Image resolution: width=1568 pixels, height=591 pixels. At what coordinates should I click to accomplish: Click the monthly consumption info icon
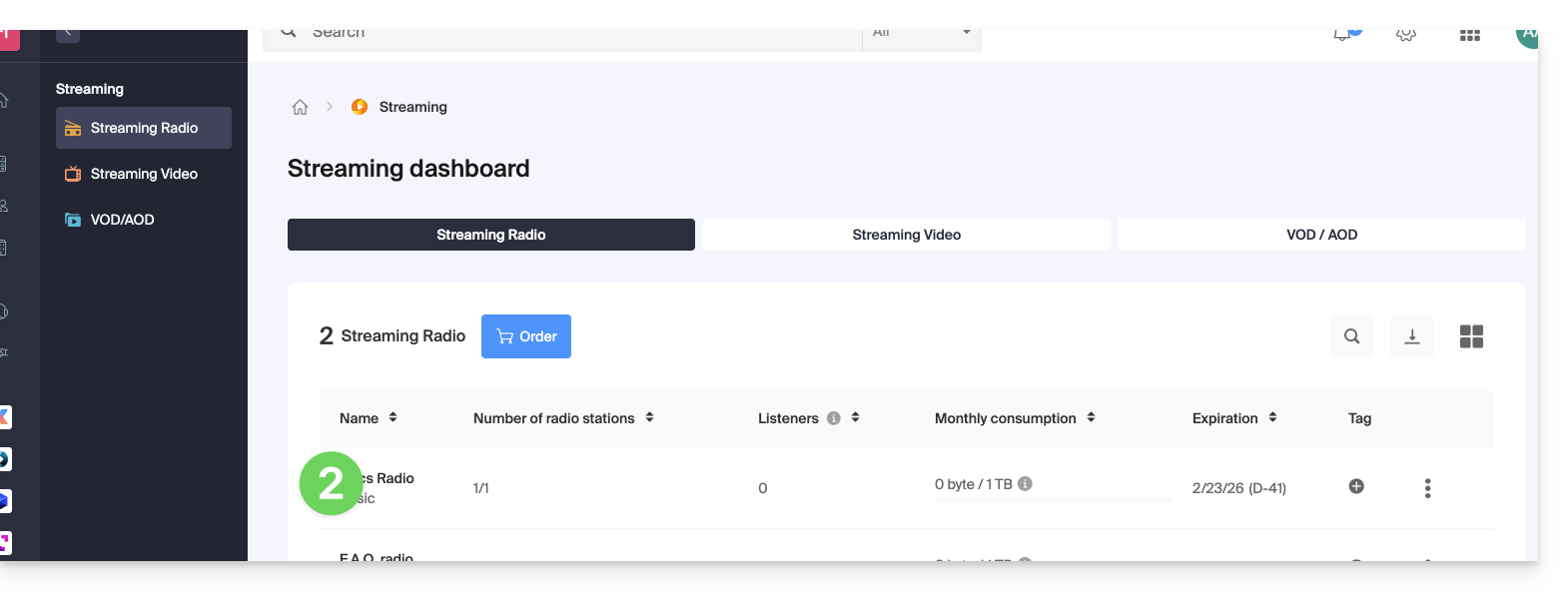coord(1025,484)
